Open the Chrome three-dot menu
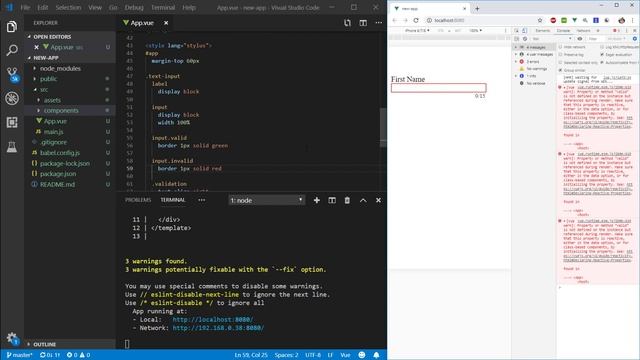 633,20
